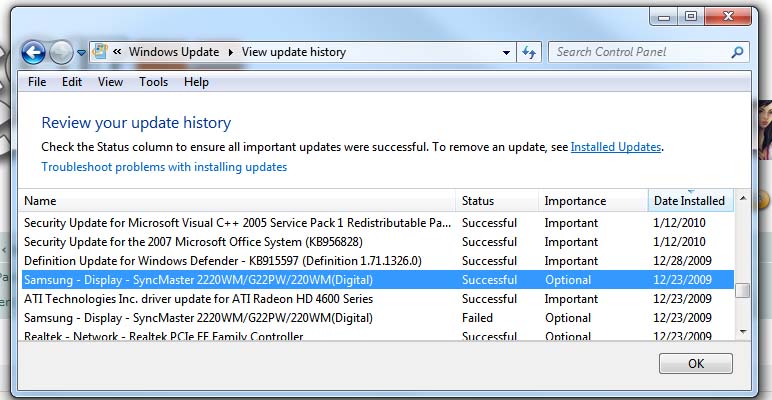The image size is (772, 400).
Task: Open the recent pages dropdown arrow
Action: tap(82, 53)
